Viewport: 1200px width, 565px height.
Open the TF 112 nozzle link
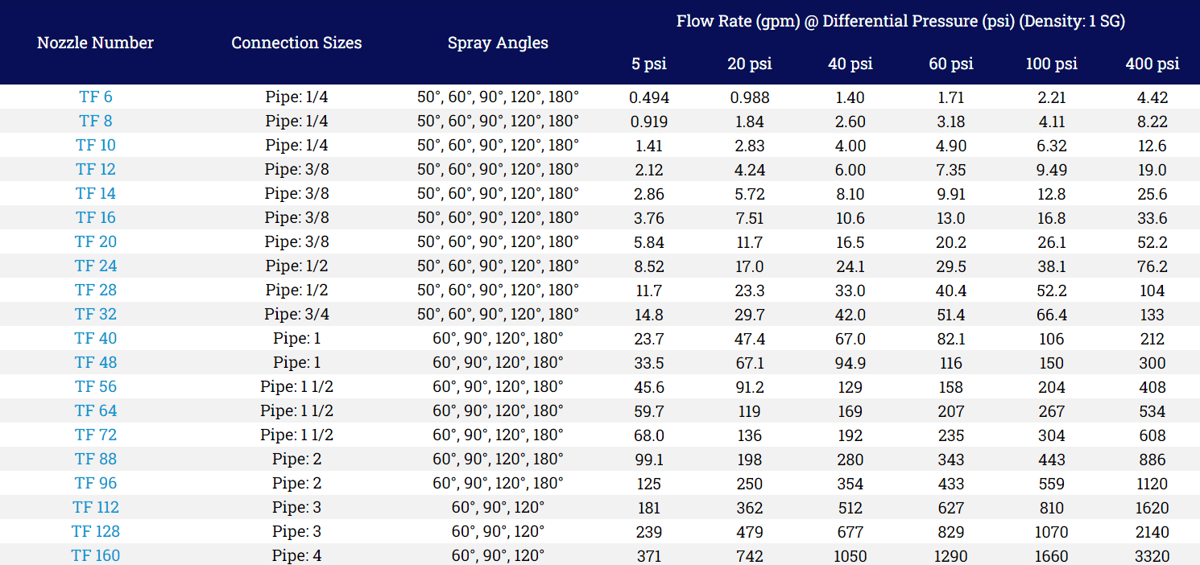pyautogui.click(x=96, y=507)
